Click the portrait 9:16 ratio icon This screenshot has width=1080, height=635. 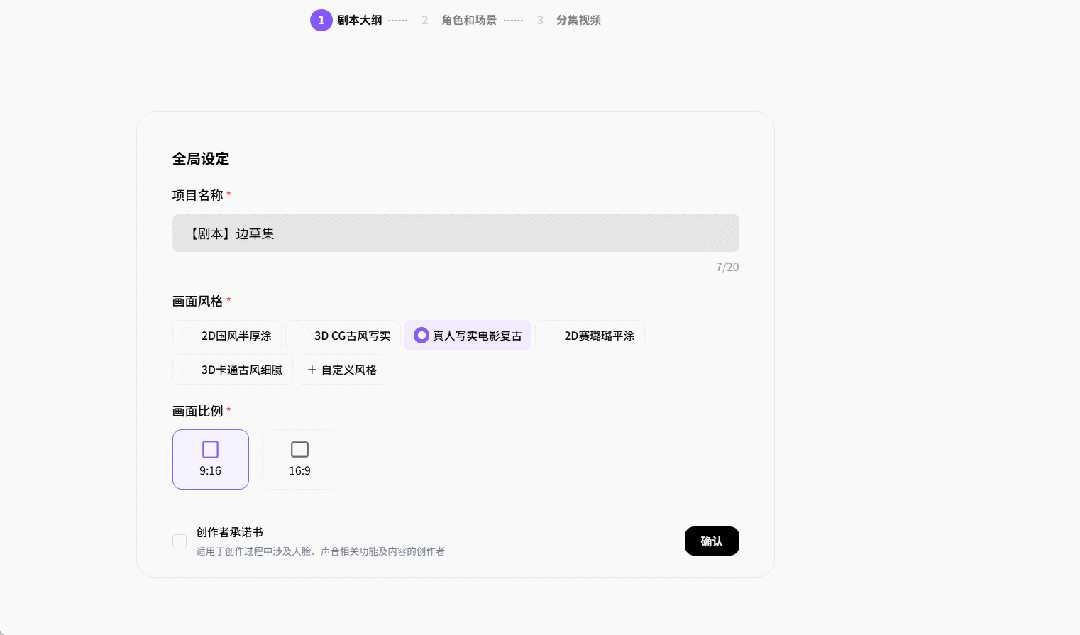pyautogui.click(x=210, y=450)
